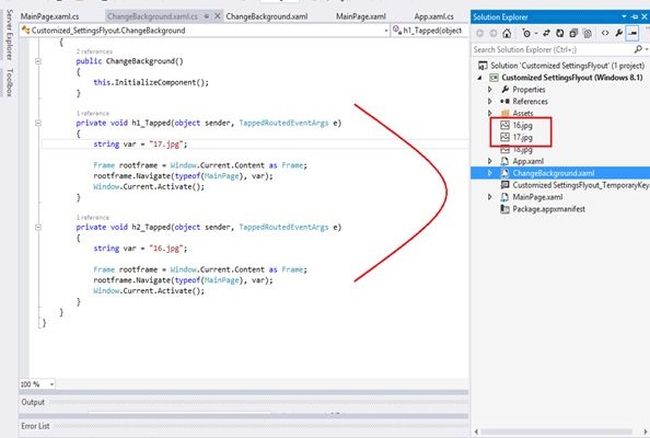
Task: Click "1 reference" above h1_Tapped
Action: (x=92, y=113)
